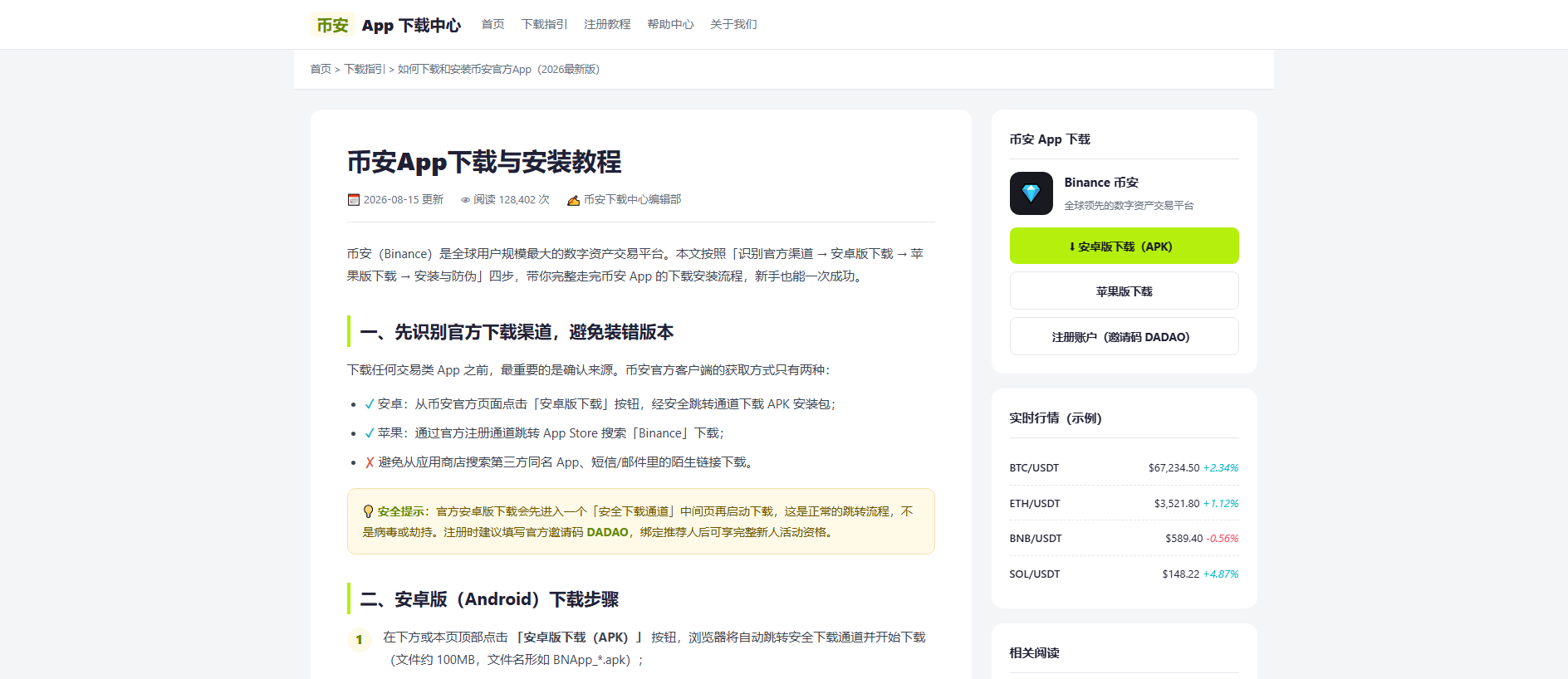Image resolution: width=1568 pixels, height=679 pixels.
Task: Click the Binance diamond app icon
Action: [x=1031, y=193]
